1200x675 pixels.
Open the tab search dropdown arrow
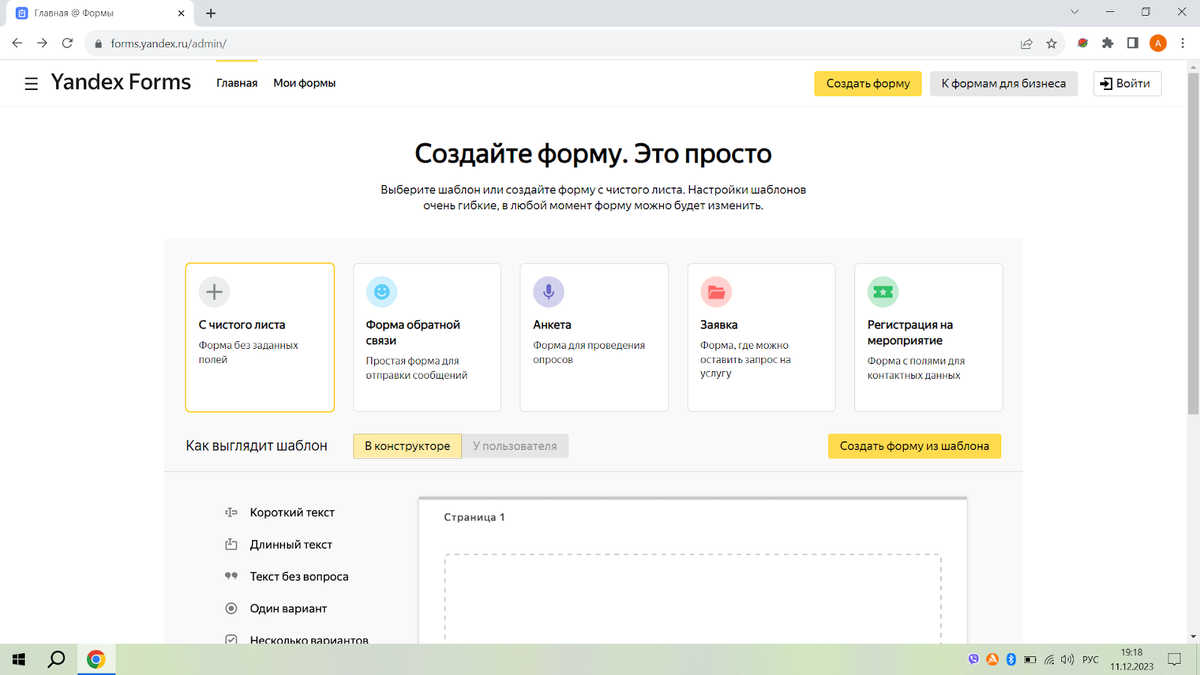tap(1074, 13)
